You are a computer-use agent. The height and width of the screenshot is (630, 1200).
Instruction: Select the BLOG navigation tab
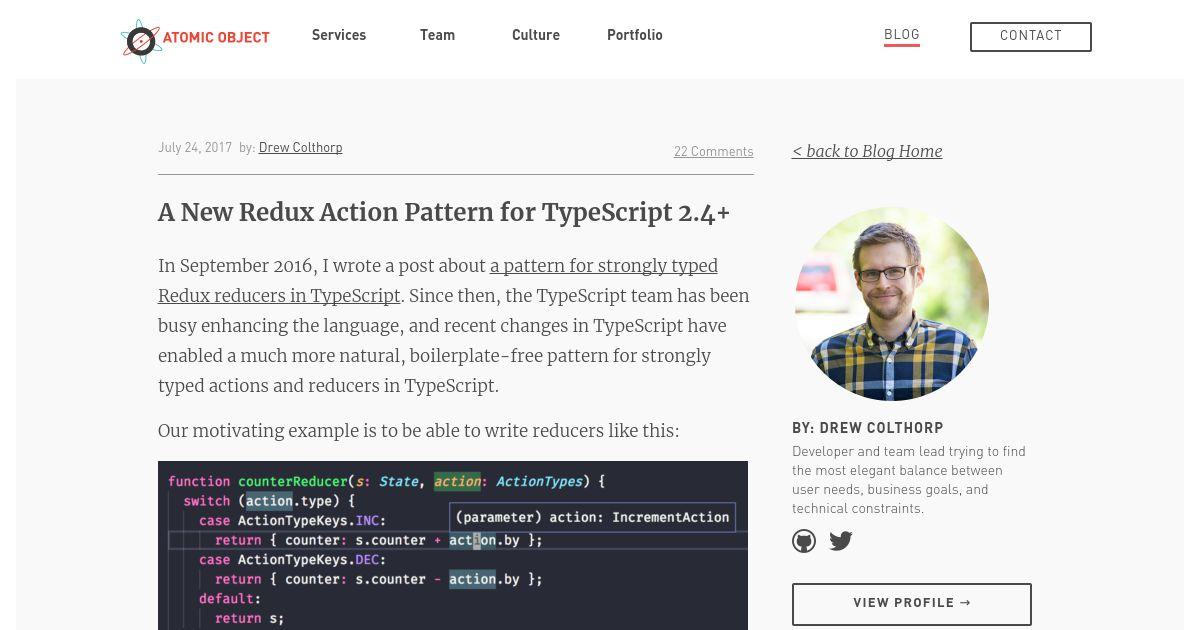click(902, 36)
